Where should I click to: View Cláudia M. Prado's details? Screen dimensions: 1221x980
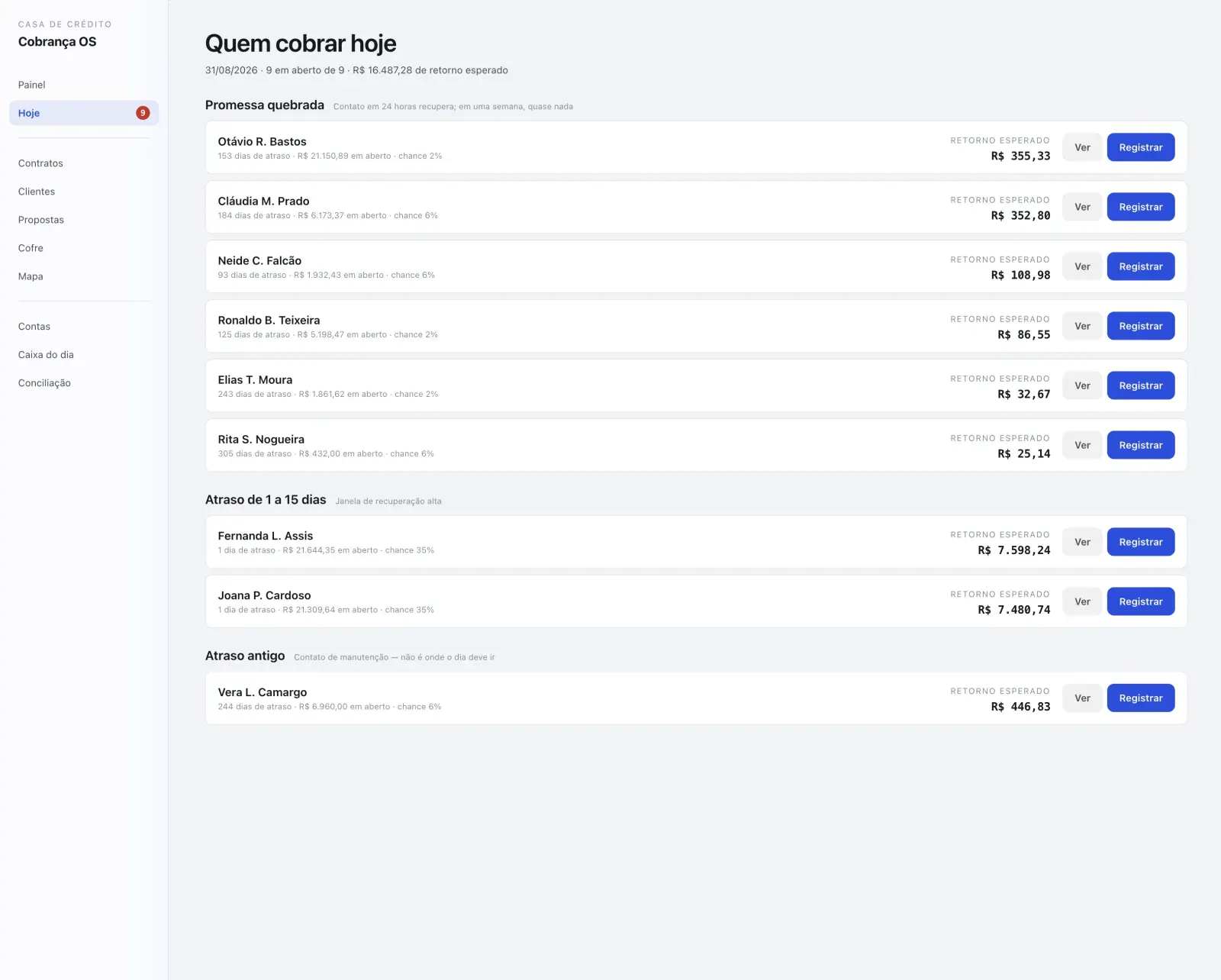[1082, 207]
